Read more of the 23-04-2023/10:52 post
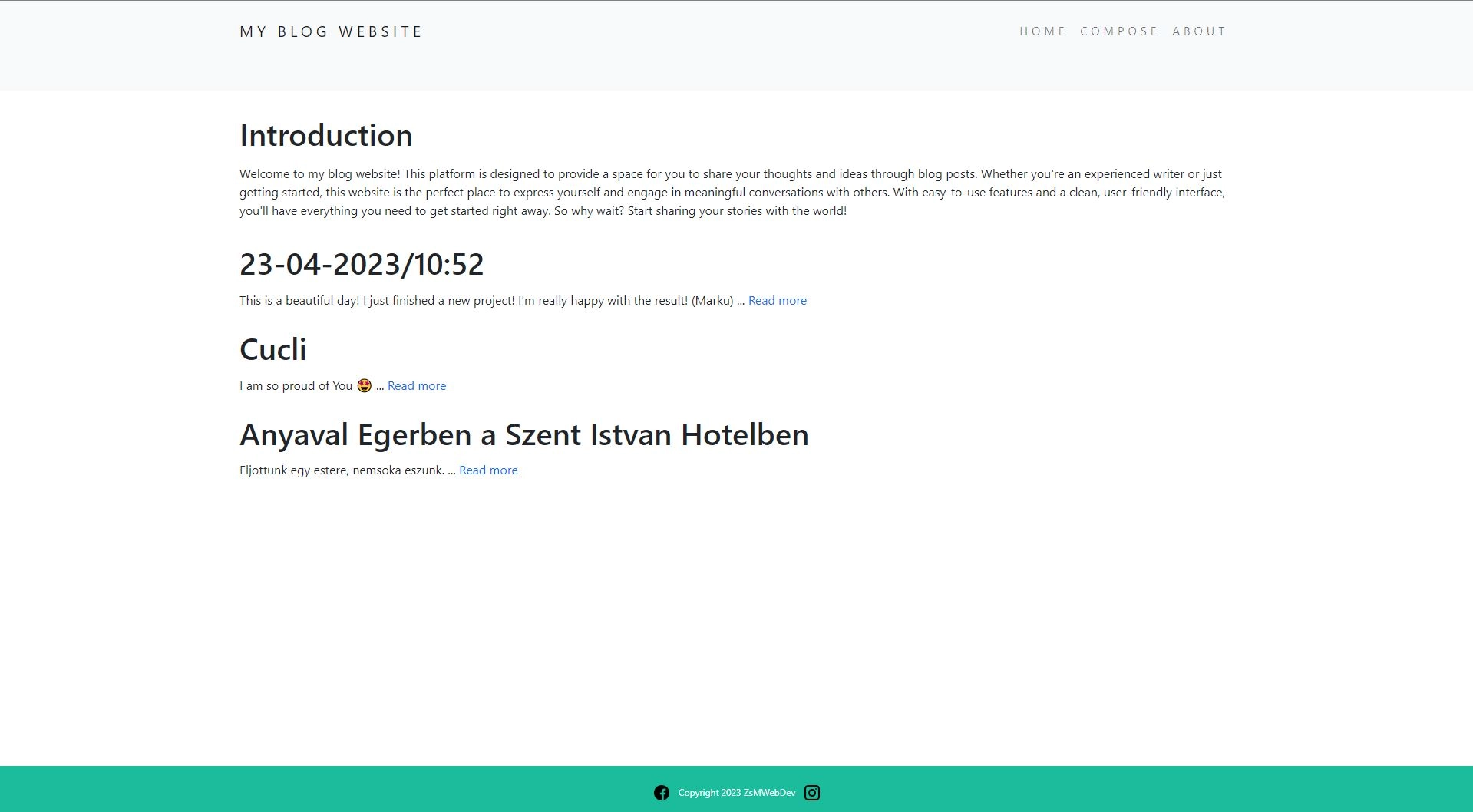 coord(777,301)
